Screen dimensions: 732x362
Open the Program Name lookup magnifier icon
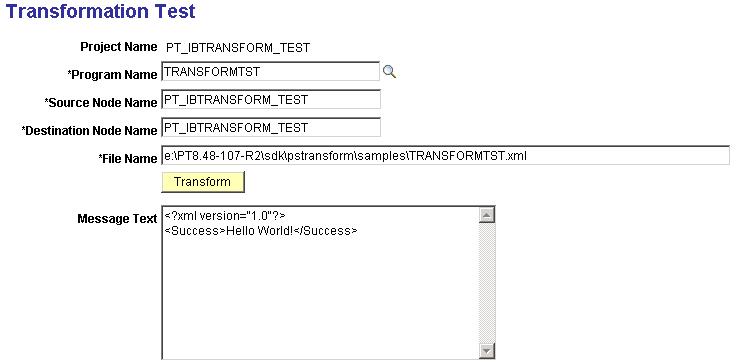click(389, 71)
